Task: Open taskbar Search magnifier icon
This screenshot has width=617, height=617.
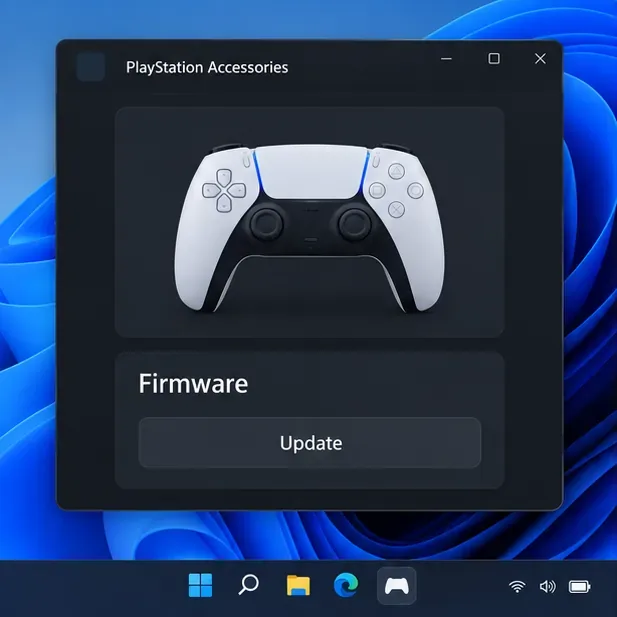Action: 249,585
